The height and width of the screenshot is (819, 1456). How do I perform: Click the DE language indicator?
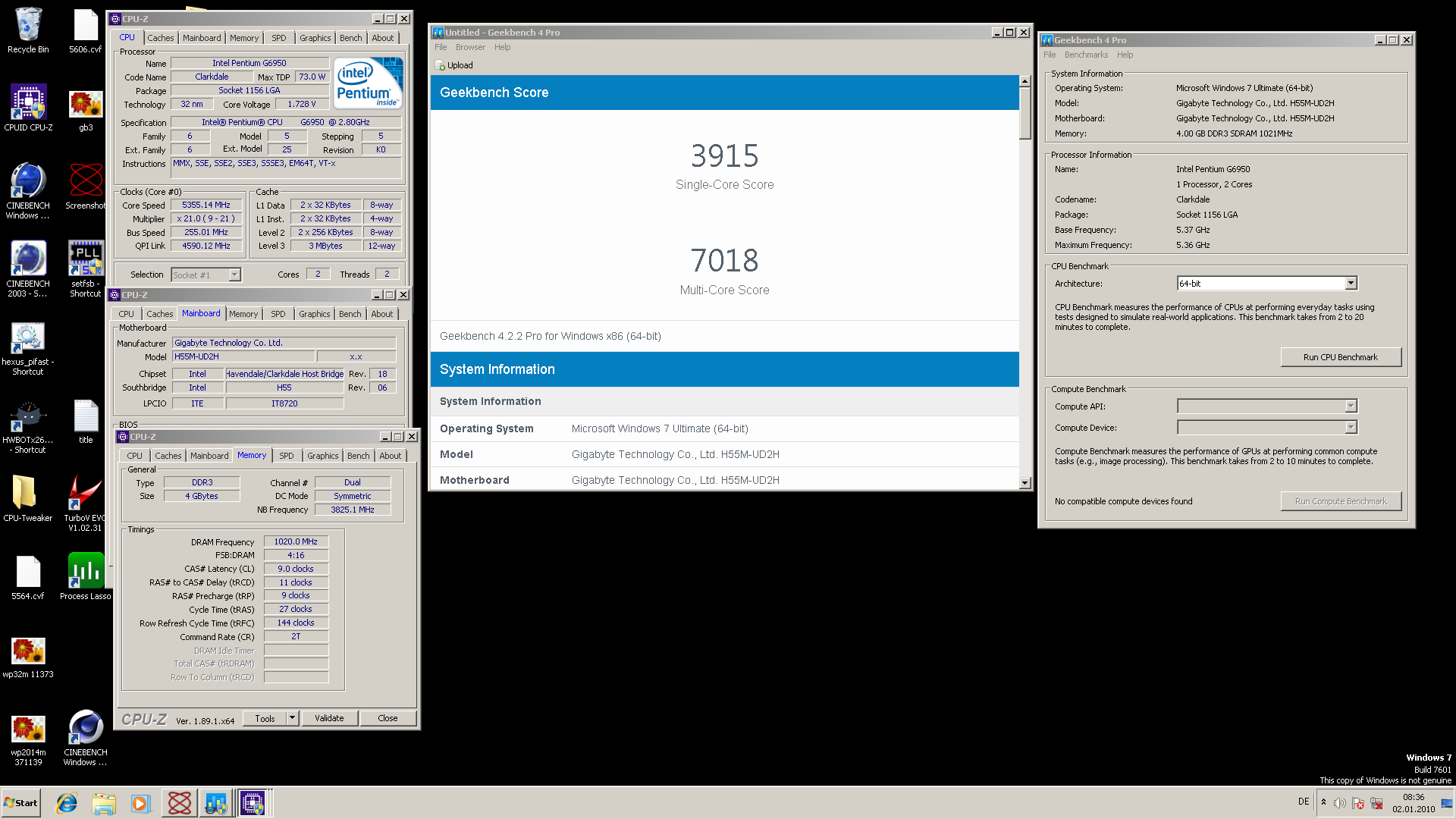coord(1304,802)
